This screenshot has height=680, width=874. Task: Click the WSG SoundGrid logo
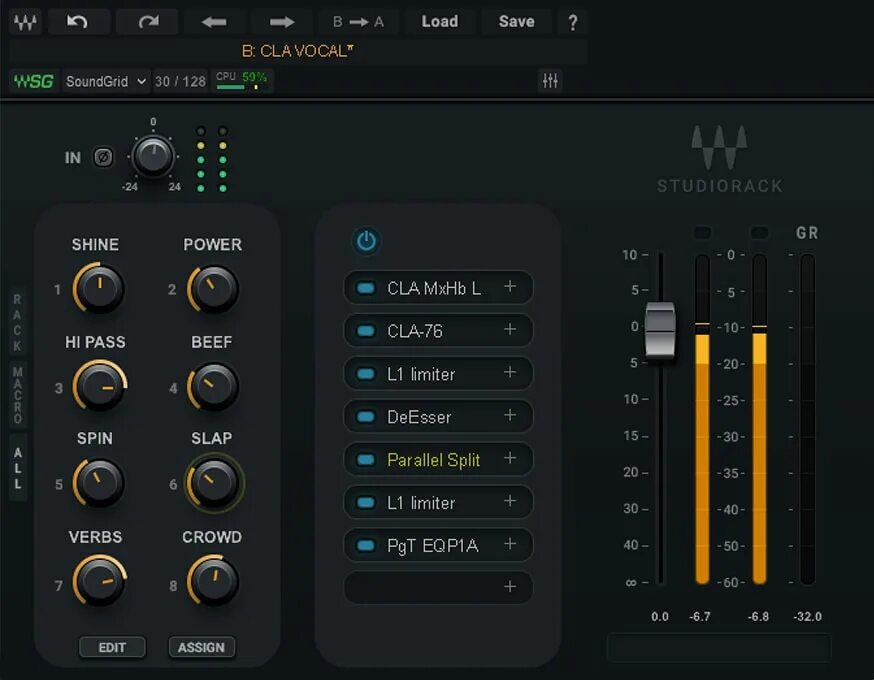[34, 81]
